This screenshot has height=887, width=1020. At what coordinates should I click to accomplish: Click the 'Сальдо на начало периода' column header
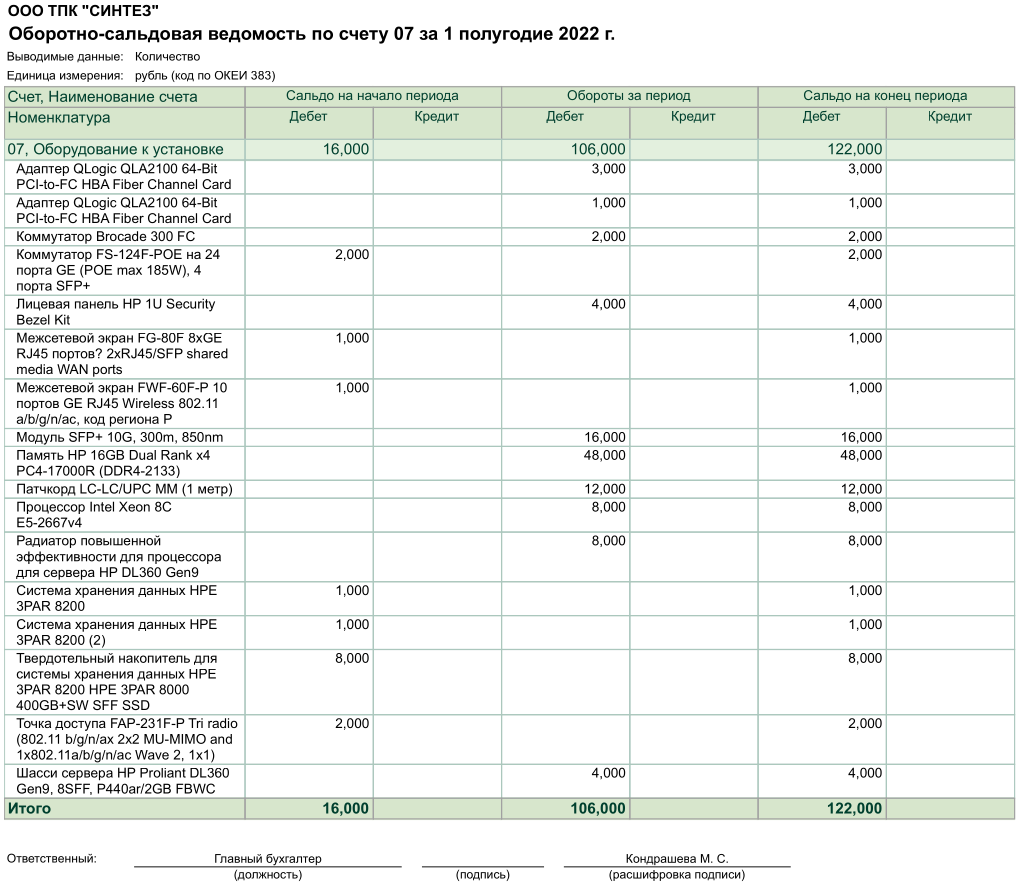click(x=373, y=96)
